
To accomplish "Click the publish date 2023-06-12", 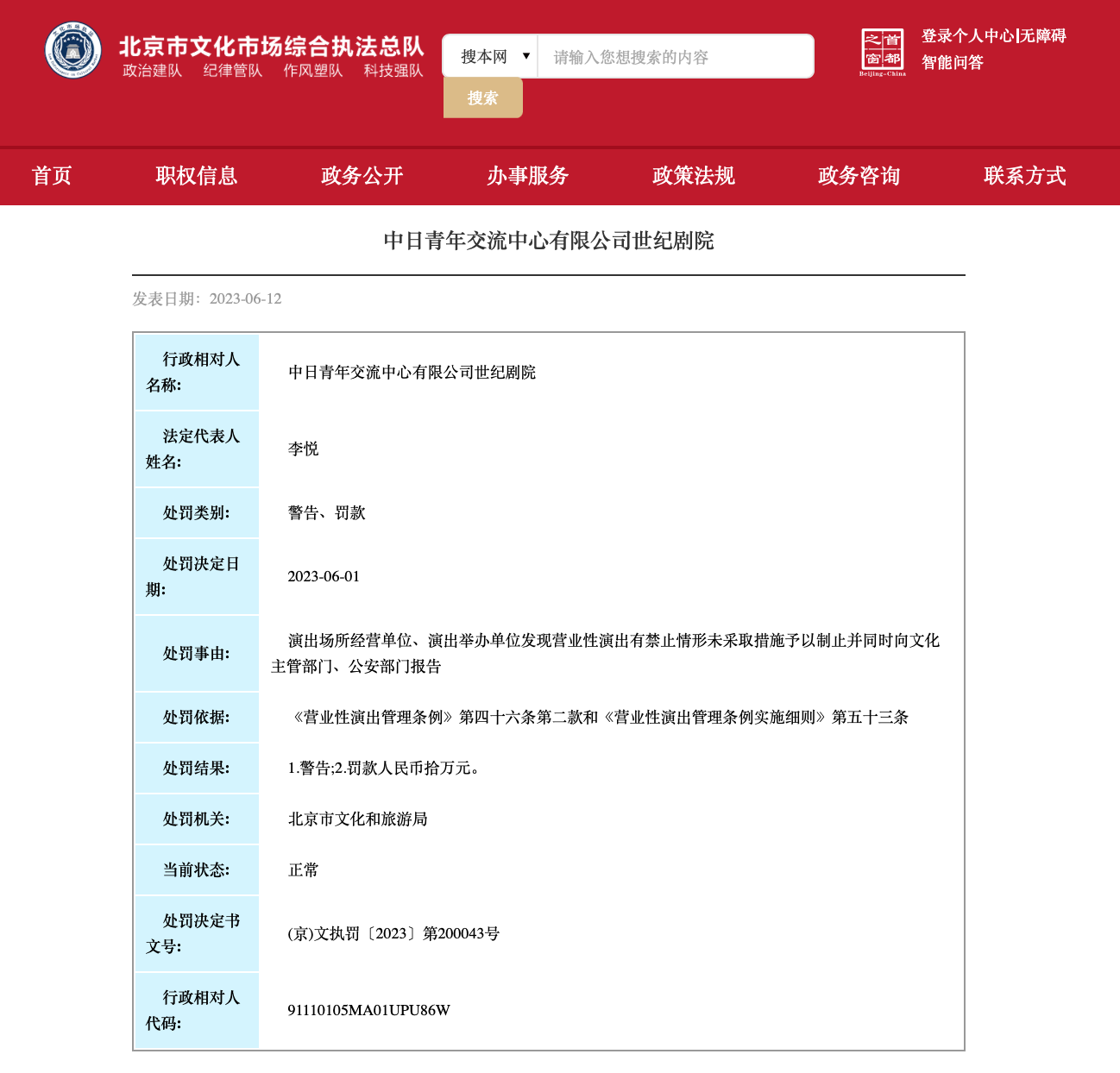I will click(x=246, y=299).
